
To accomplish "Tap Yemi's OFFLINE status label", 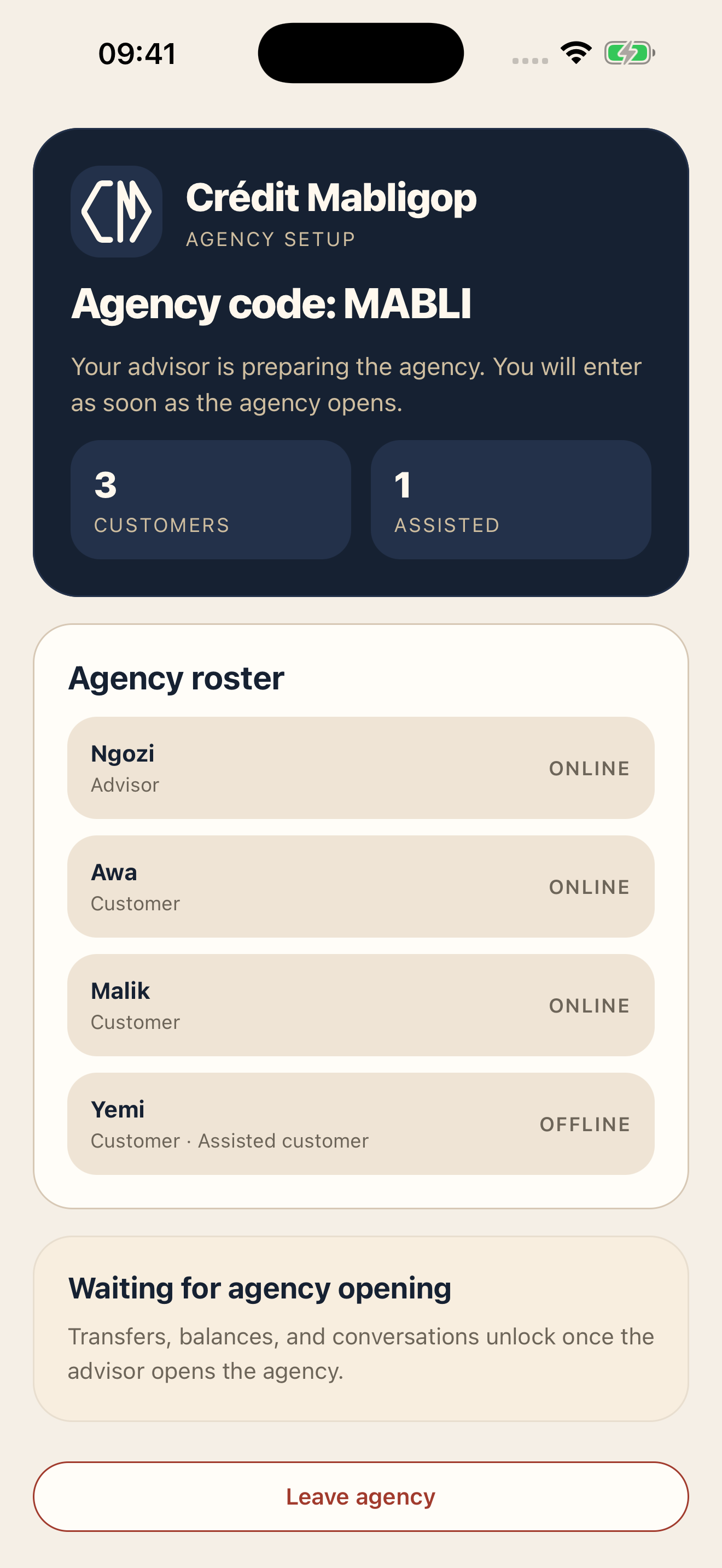I will (584, 1124).
